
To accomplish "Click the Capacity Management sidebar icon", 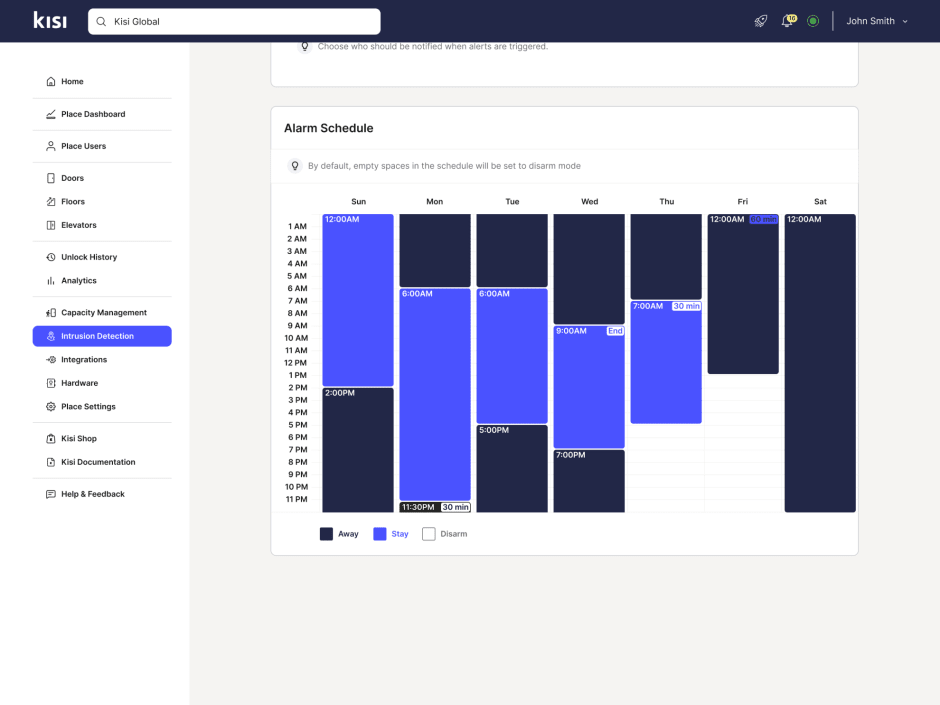I will (51, 313).
